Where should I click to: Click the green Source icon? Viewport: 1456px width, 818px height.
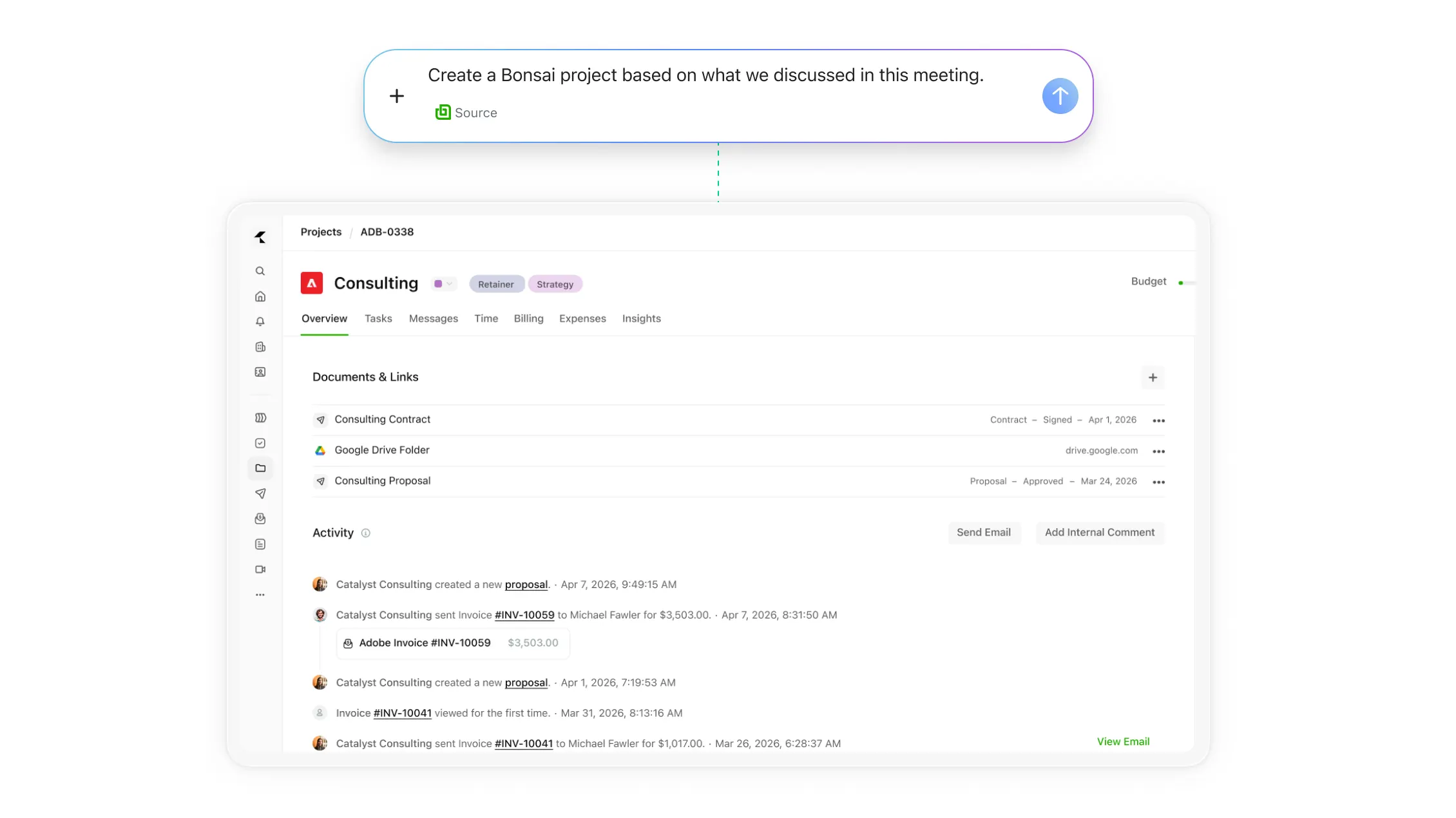pyautogui.click(x=443, y=112)
